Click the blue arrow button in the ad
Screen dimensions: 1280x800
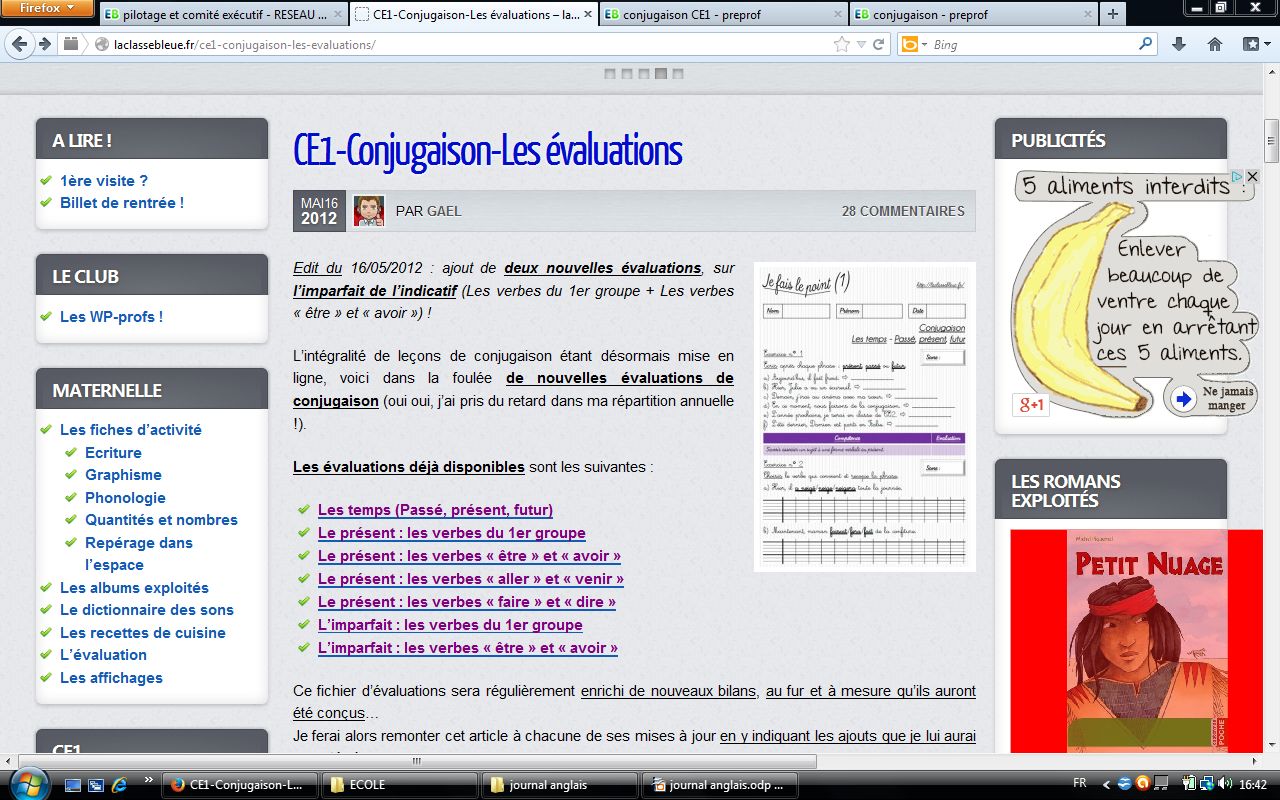pyautogui.click(x=1183, y=400)
